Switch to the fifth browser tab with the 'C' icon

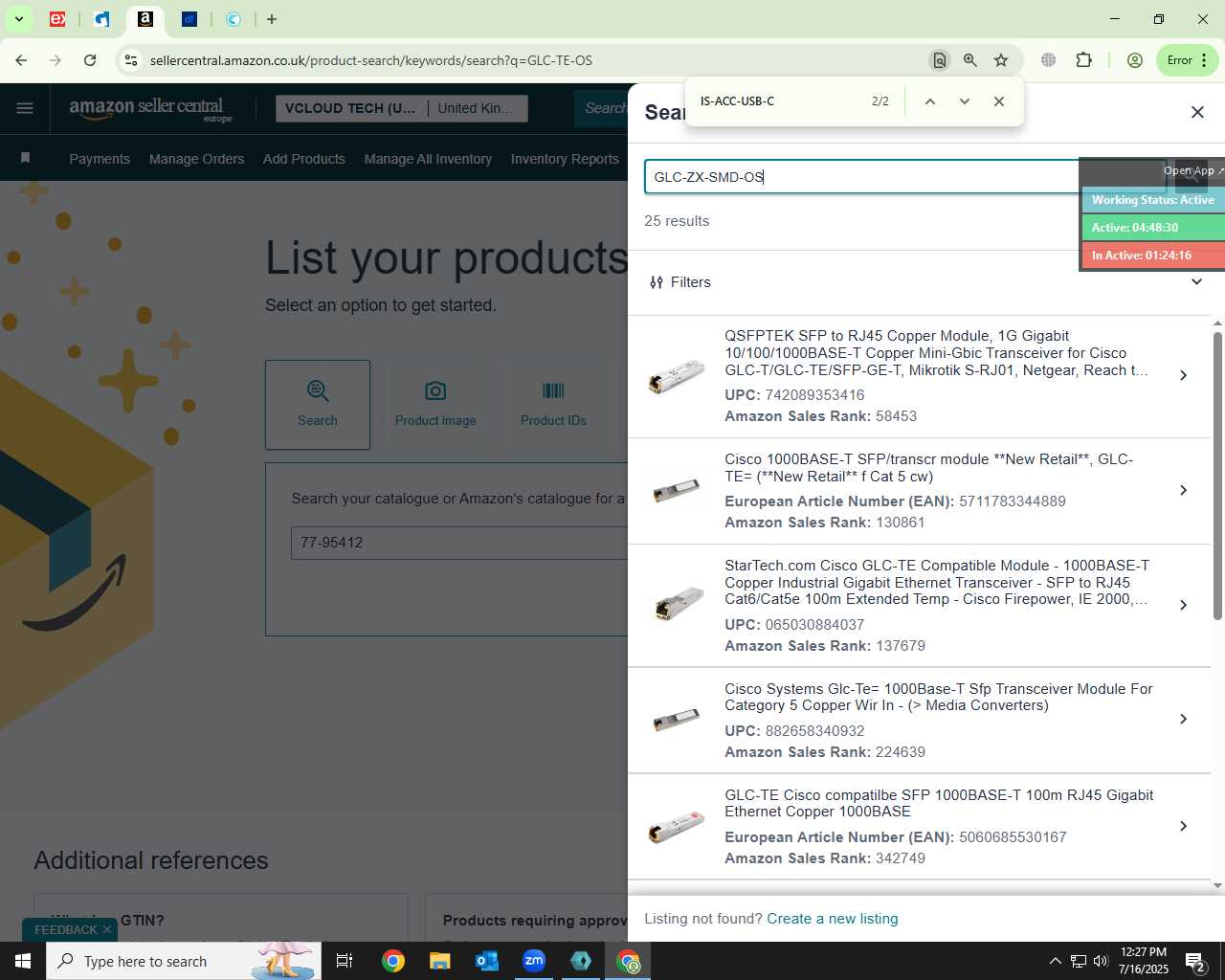[x=234, y=19]
